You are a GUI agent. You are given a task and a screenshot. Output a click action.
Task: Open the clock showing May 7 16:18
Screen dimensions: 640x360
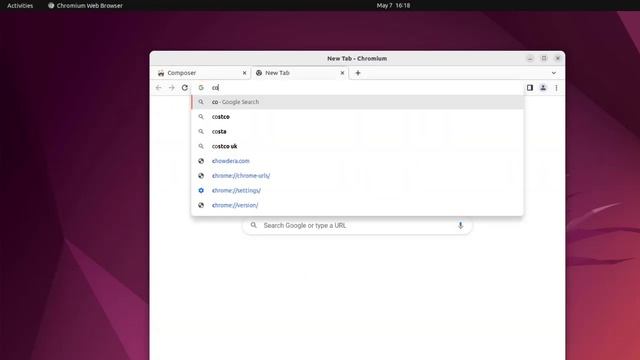tap(393, 5)
